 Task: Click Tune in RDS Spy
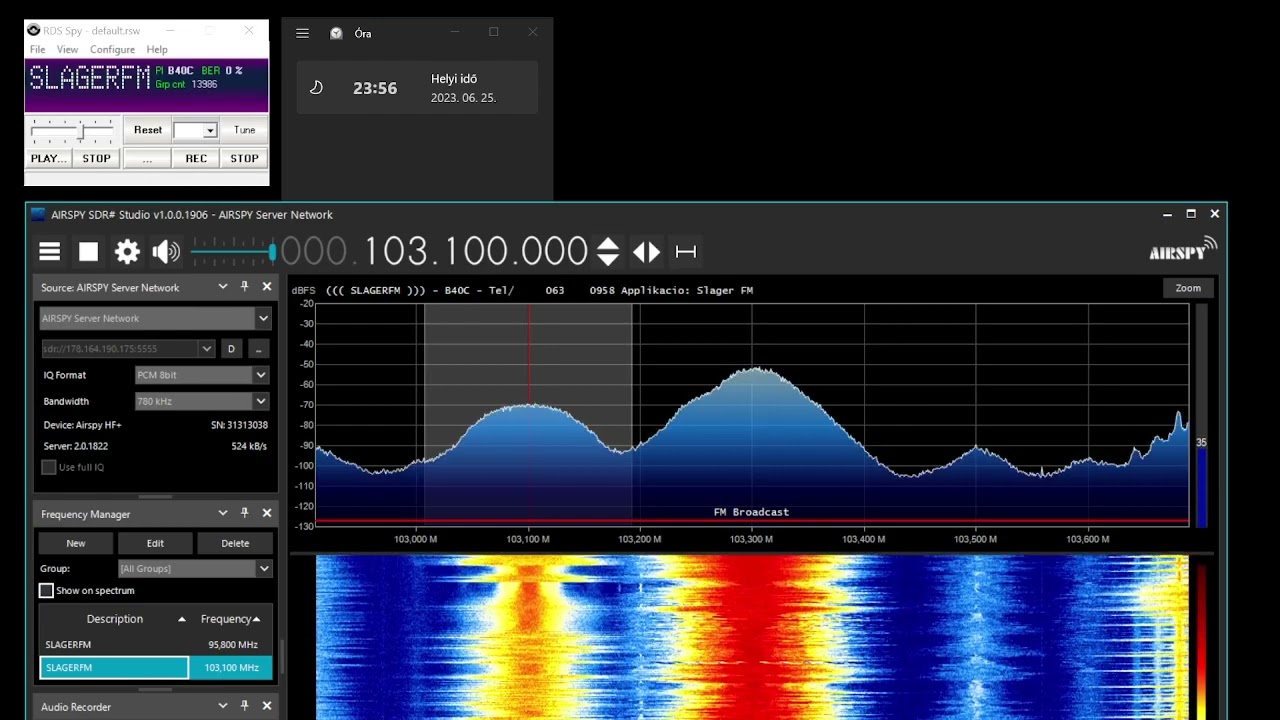(245, 130)
